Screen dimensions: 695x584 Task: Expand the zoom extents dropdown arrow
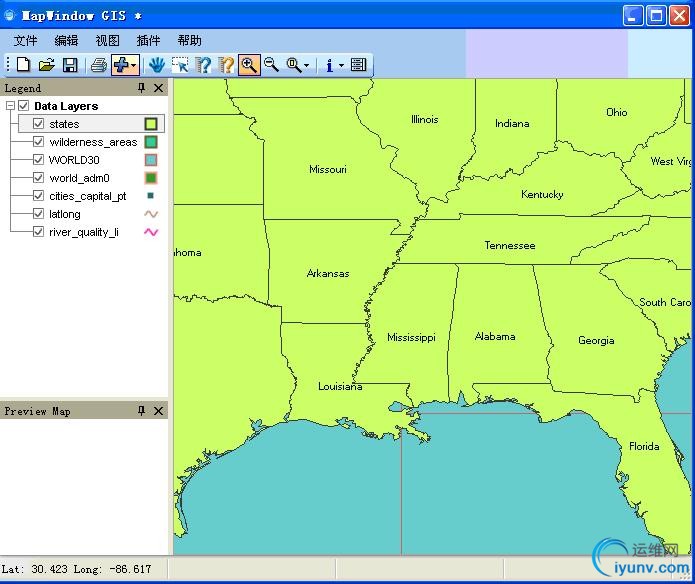click(x=307, y=66)
